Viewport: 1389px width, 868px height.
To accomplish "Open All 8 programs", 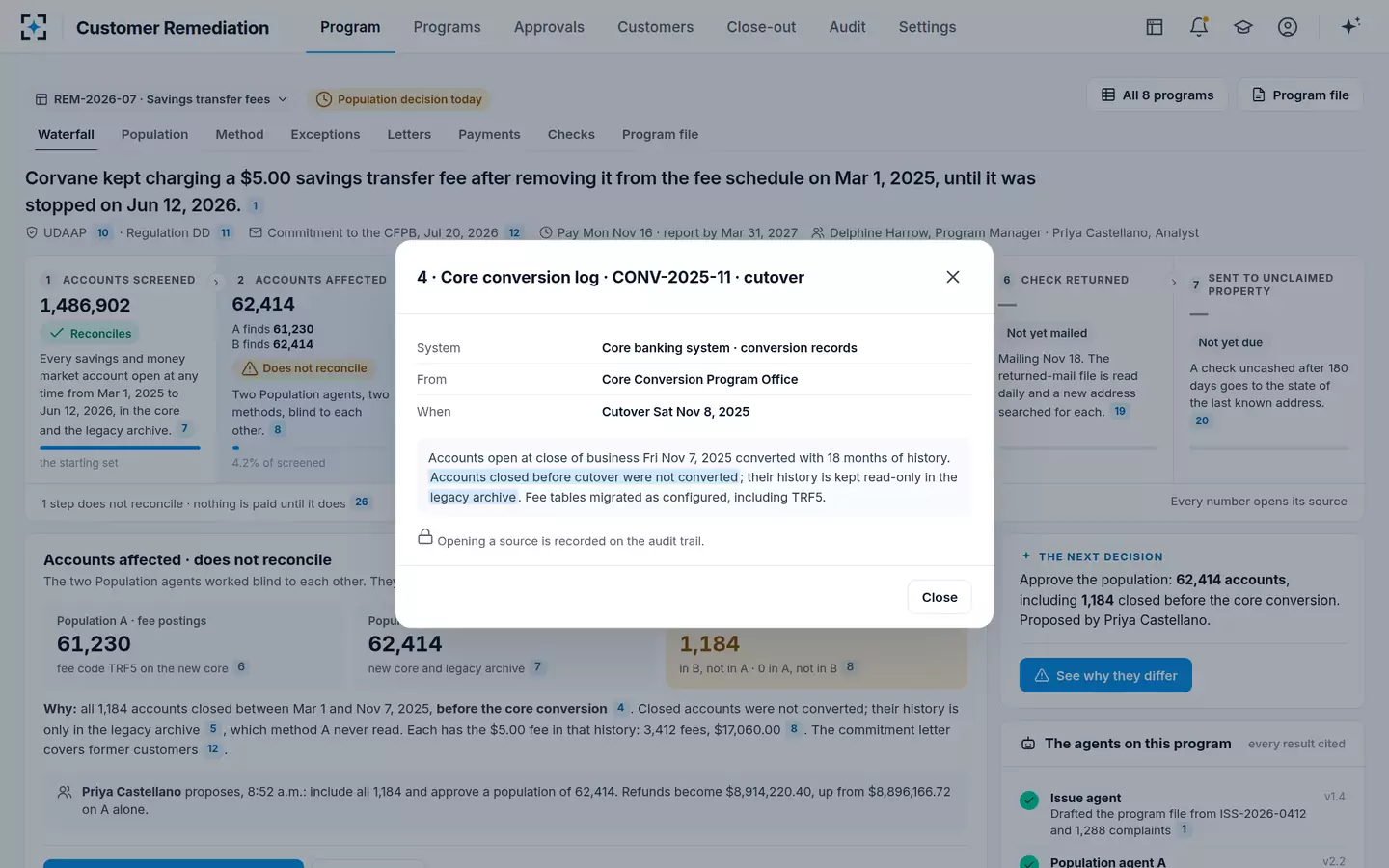I will (1157, 95).
